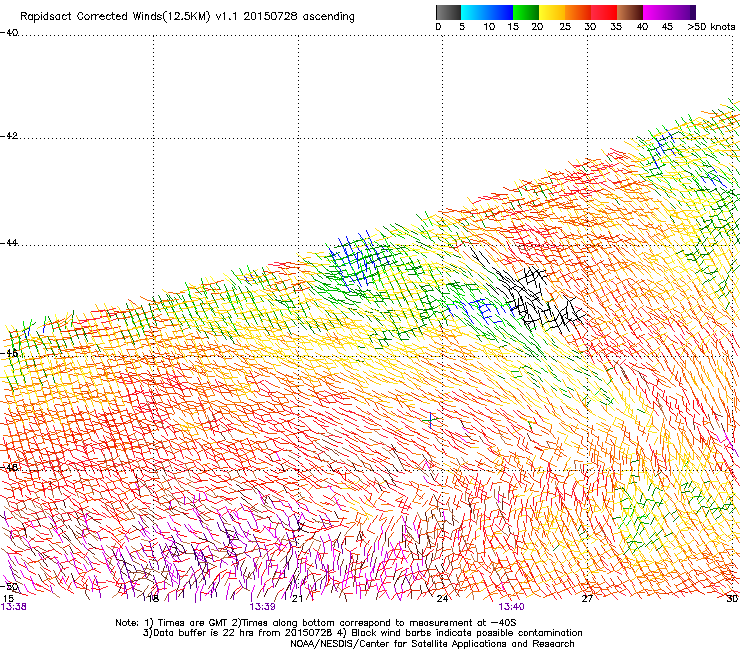Click the 'Times are GMT' note line
The height and width of the screenshot is (650, 740).
tap(316, 623)
